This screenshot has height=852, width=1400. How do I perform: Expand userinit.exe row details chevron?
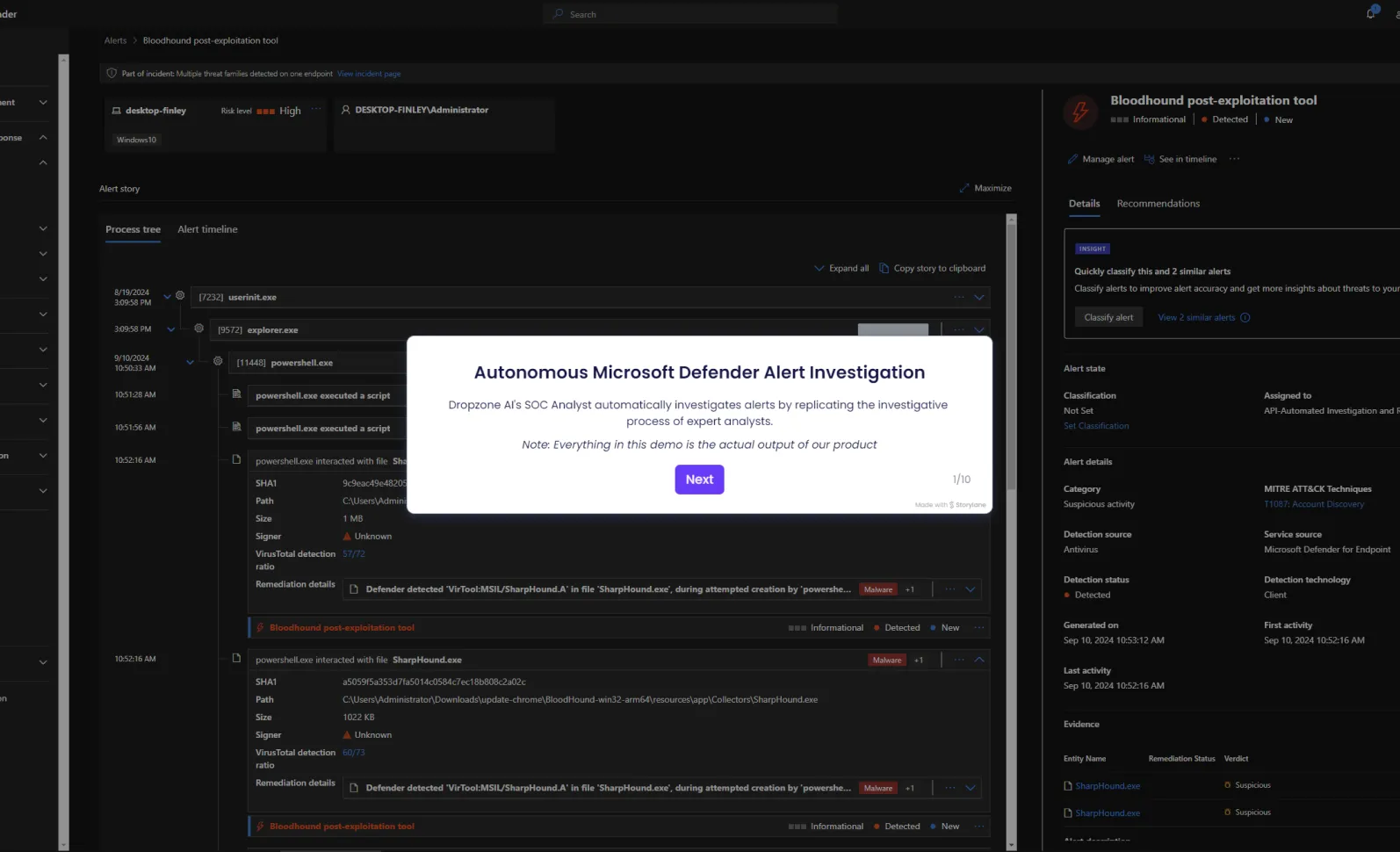coord(979,297)
